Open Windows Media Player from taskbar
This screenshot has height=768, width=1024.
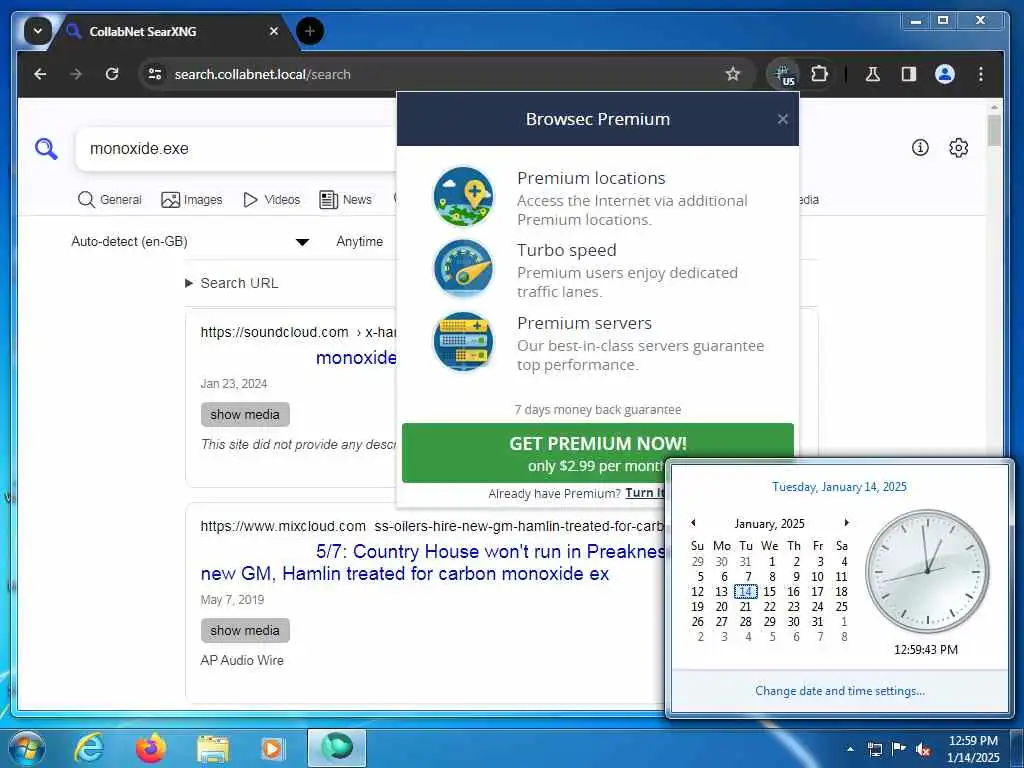(x=272, y=748)
